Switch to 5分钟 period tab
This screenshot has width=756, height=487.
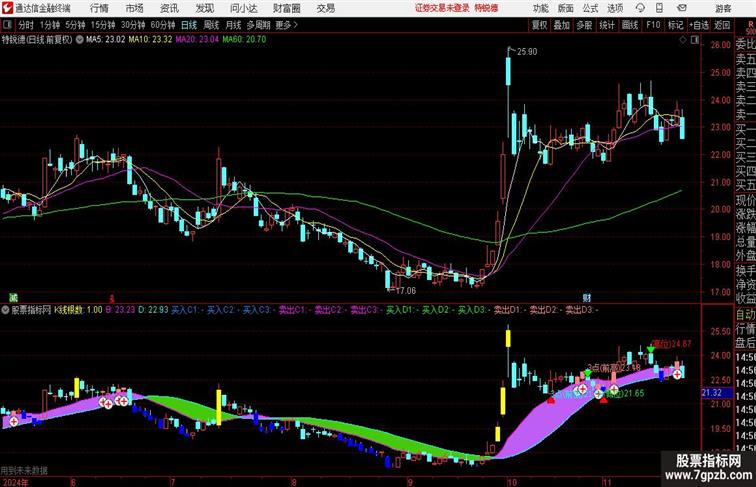point(75,25)
